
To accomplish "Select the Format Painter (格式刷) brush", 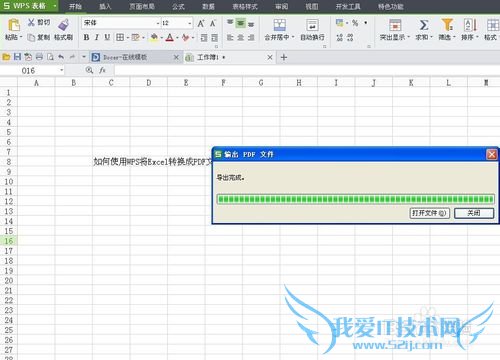I will 63,25.
